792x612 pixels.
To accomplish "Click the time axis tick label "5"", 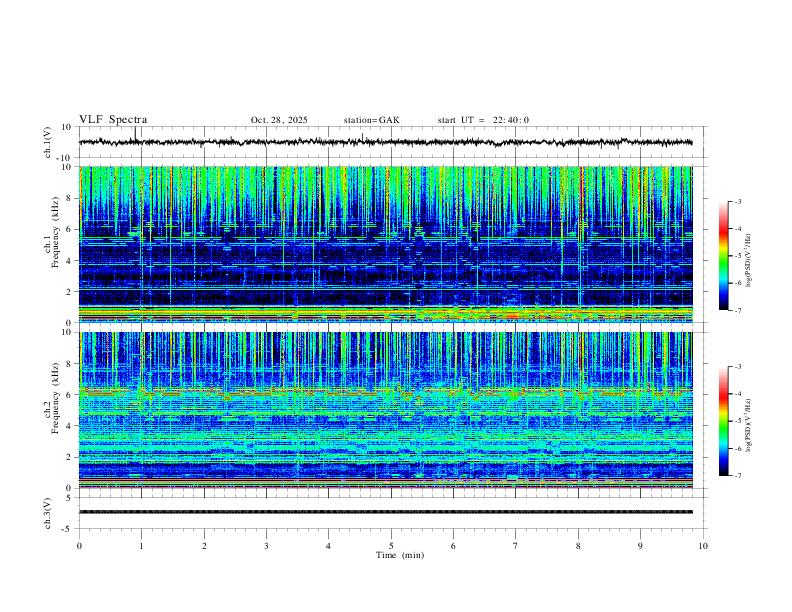I will (x=391, y=546).
